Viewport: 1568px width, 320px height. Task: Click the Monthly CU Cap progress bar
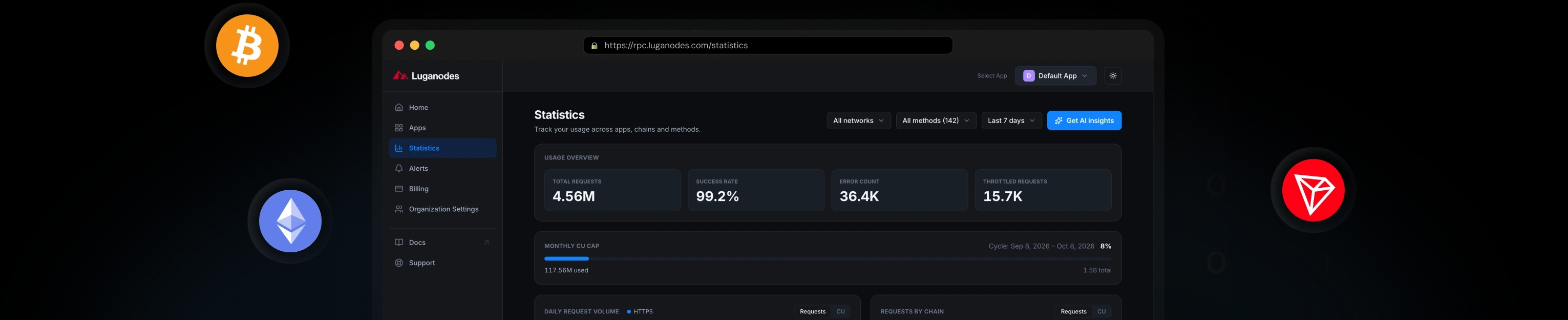pos(828,258)
